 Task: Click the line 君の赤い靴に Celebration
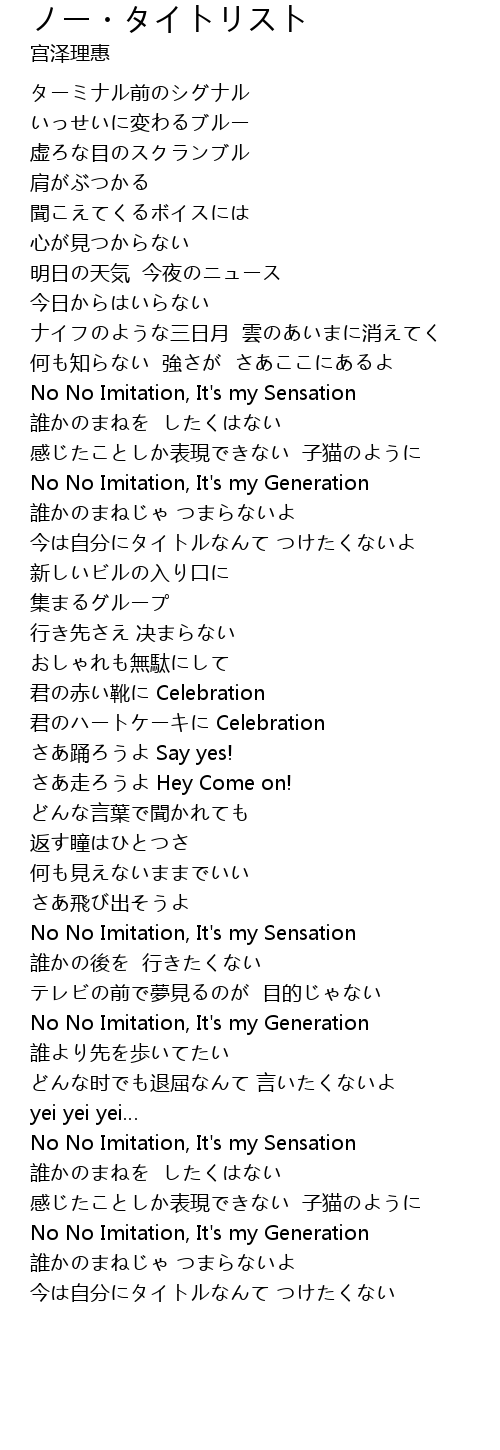pyautogui.click(x=148, y=693)
